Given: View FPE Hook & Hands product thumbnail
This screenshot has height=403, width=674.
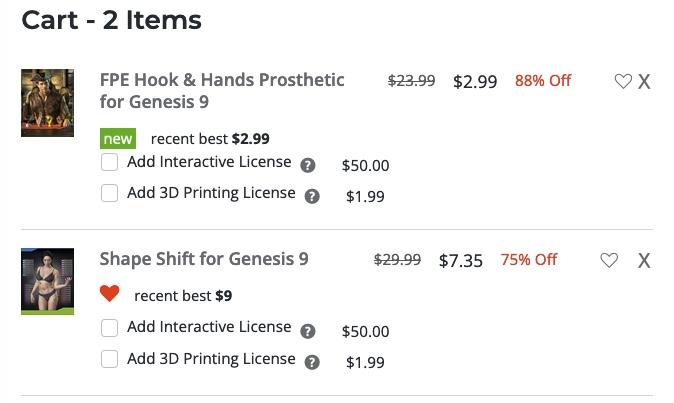Looking at the screenshot, I should pyautogui.click(x=47, y=103).
